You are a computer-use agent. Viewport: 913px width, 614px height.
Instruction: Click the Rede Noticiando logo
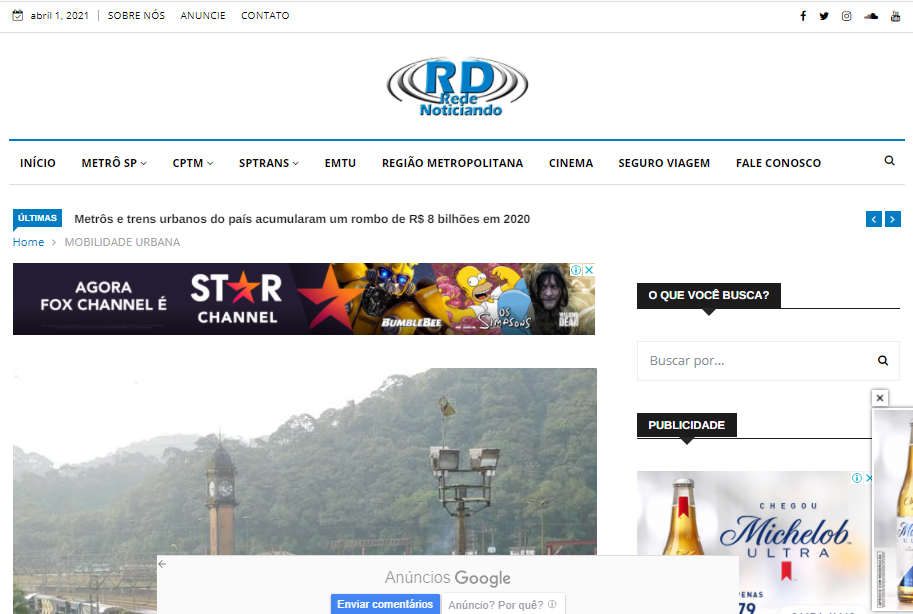click(x=457, y=88)
